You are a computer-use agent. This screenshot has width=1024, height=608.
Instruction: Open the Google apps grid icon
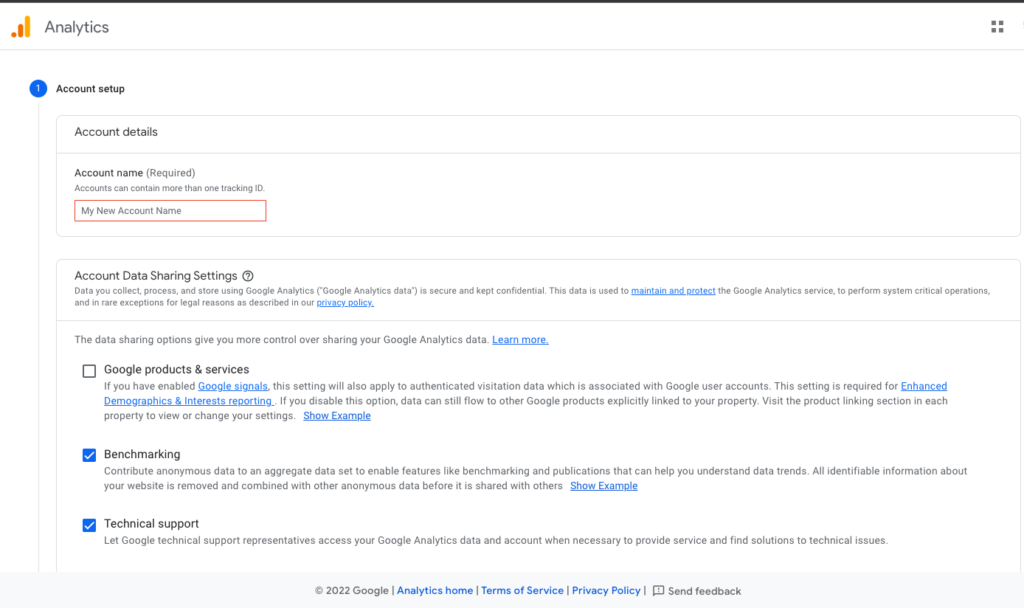pos(997,27)
